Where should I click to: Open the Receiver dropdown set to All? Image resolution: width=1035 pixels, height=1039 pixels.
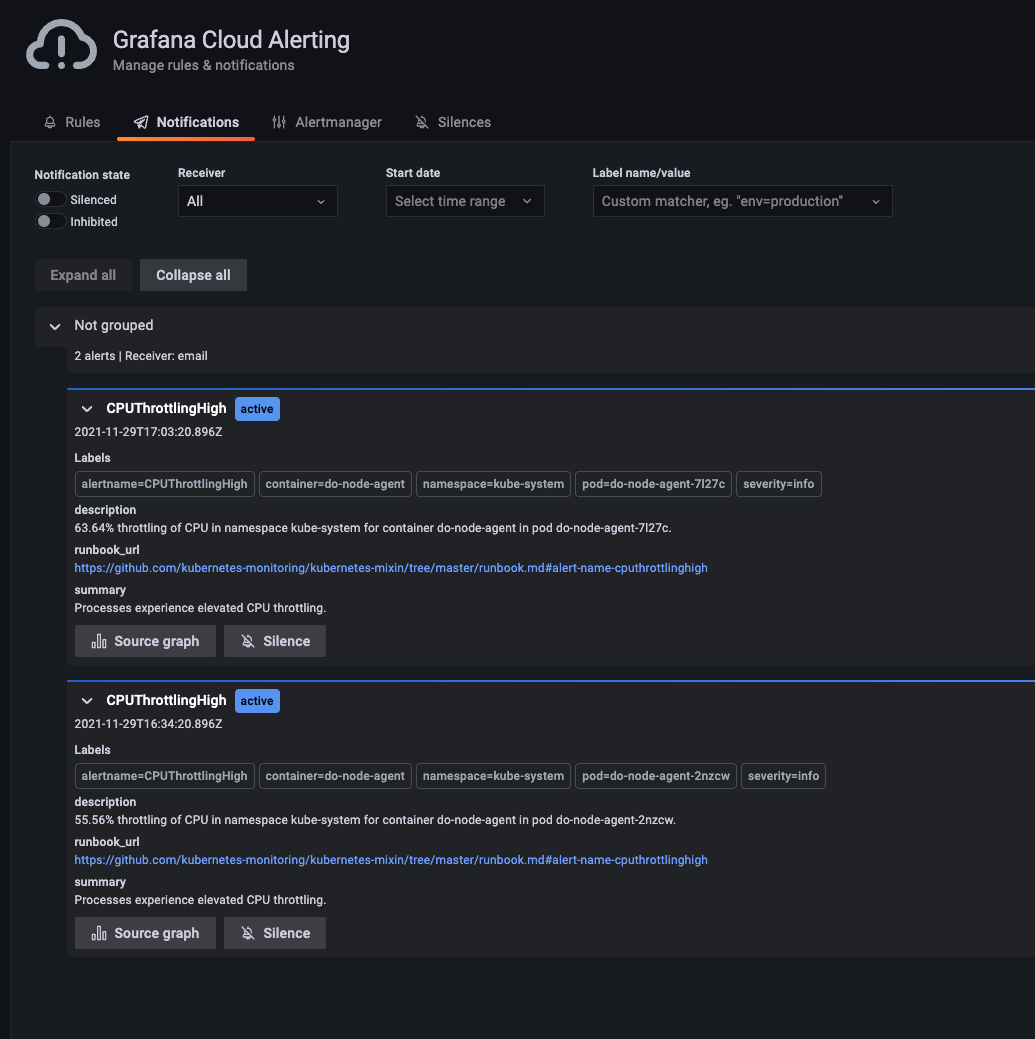[257, 201]
